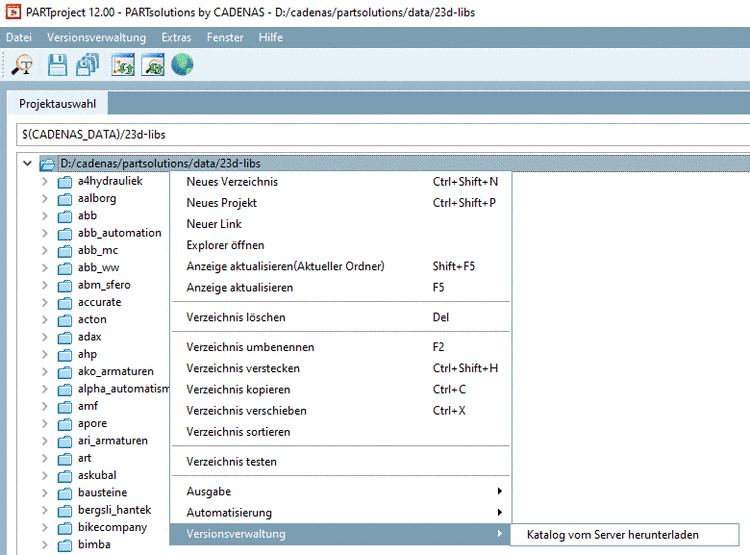
Task: Click the $(CADENAS_DATA)/23d-libs path field
Action: [383, 134]
